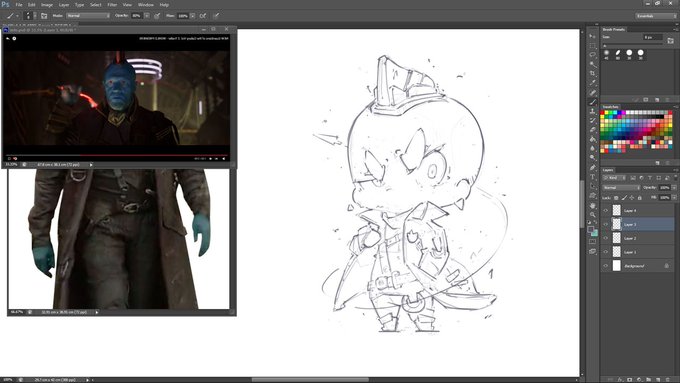This screenshot has width=680, height=383.
Task: Open the layer Opacity dropdown
Action: coord(674,187)
